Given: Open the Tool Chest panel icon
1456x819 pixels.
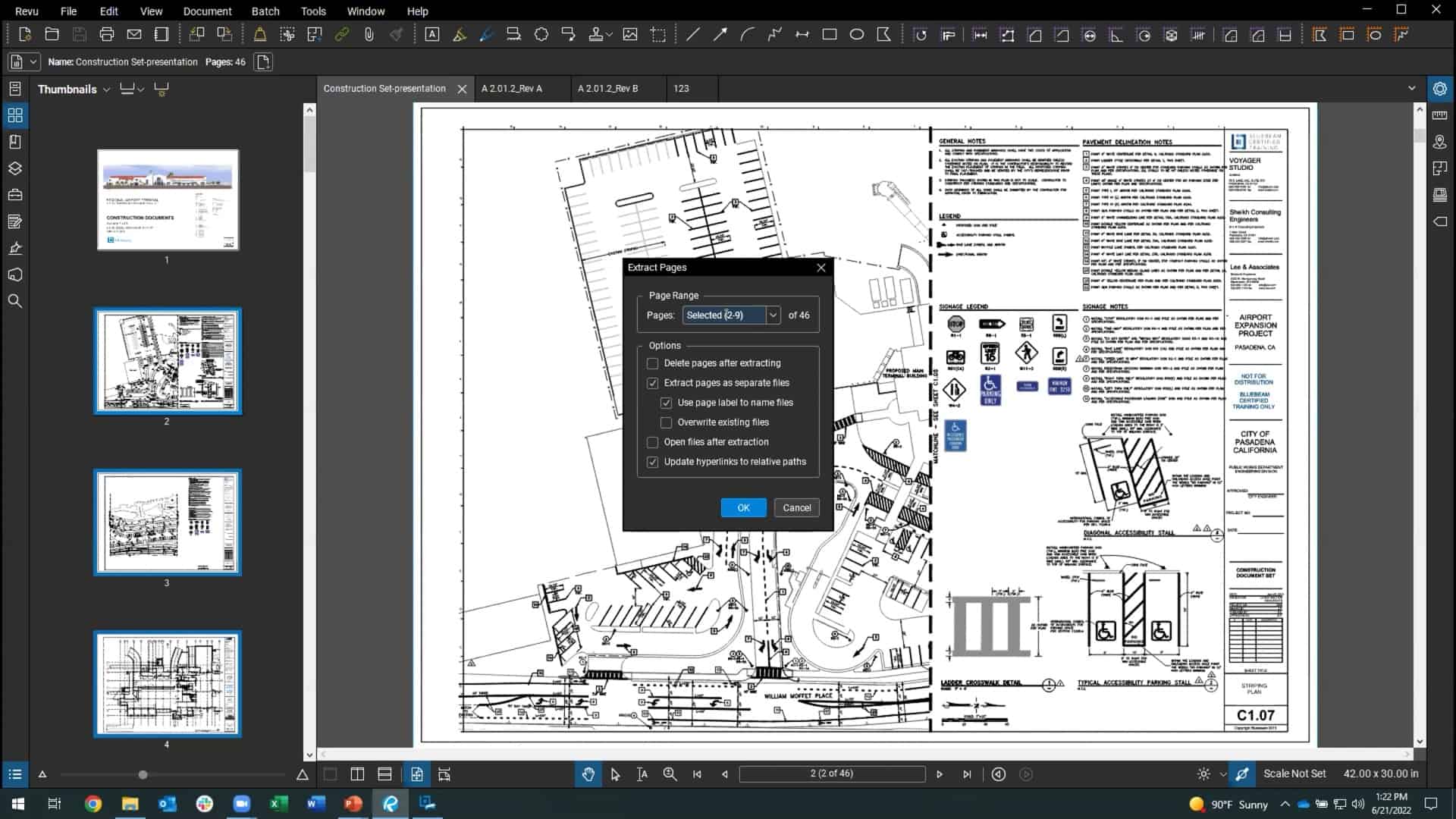Looking at the screenshot, I should coord(15,195).
